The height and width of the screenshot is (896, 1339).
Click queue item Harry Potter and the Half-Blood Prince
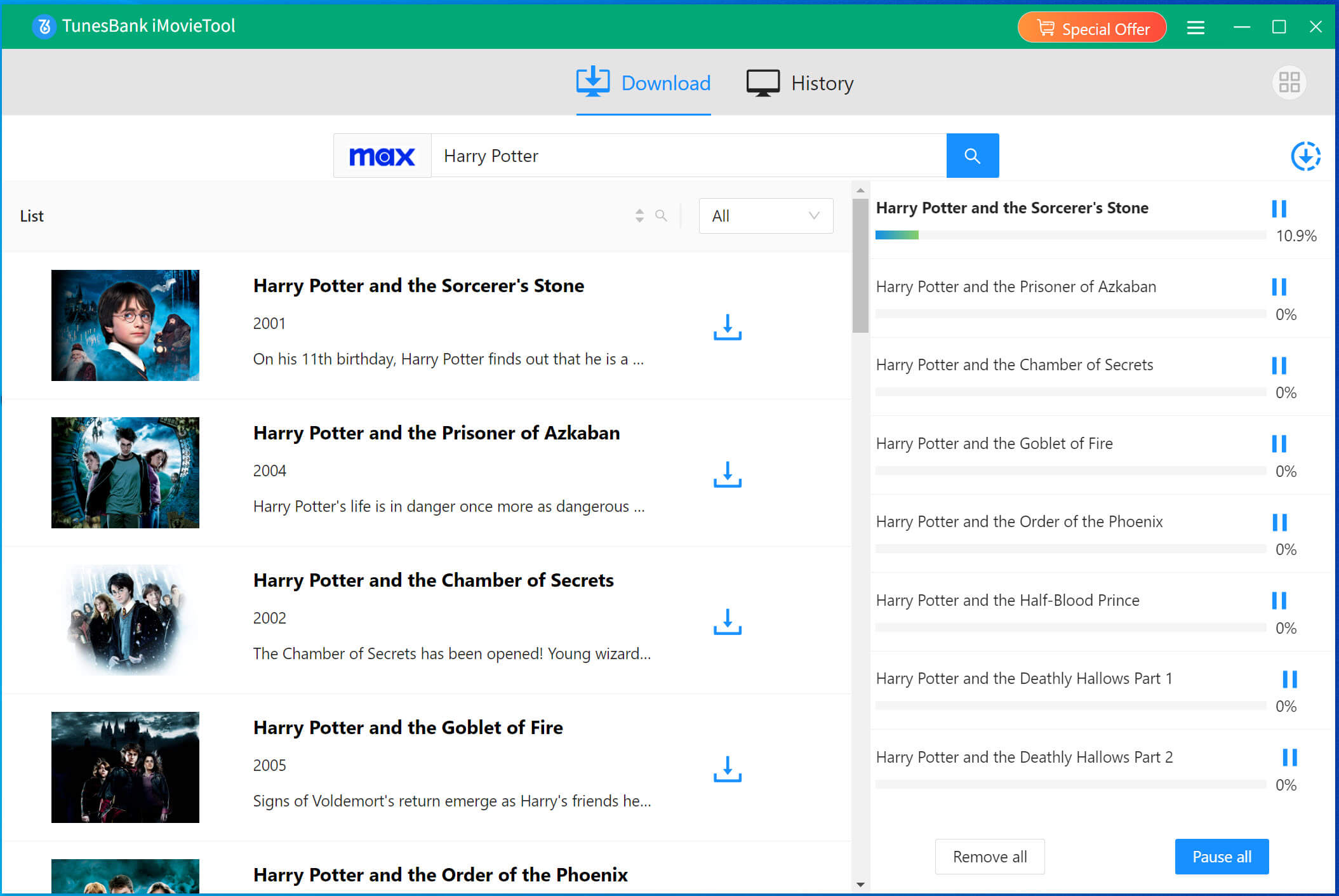coord(1008,600)
